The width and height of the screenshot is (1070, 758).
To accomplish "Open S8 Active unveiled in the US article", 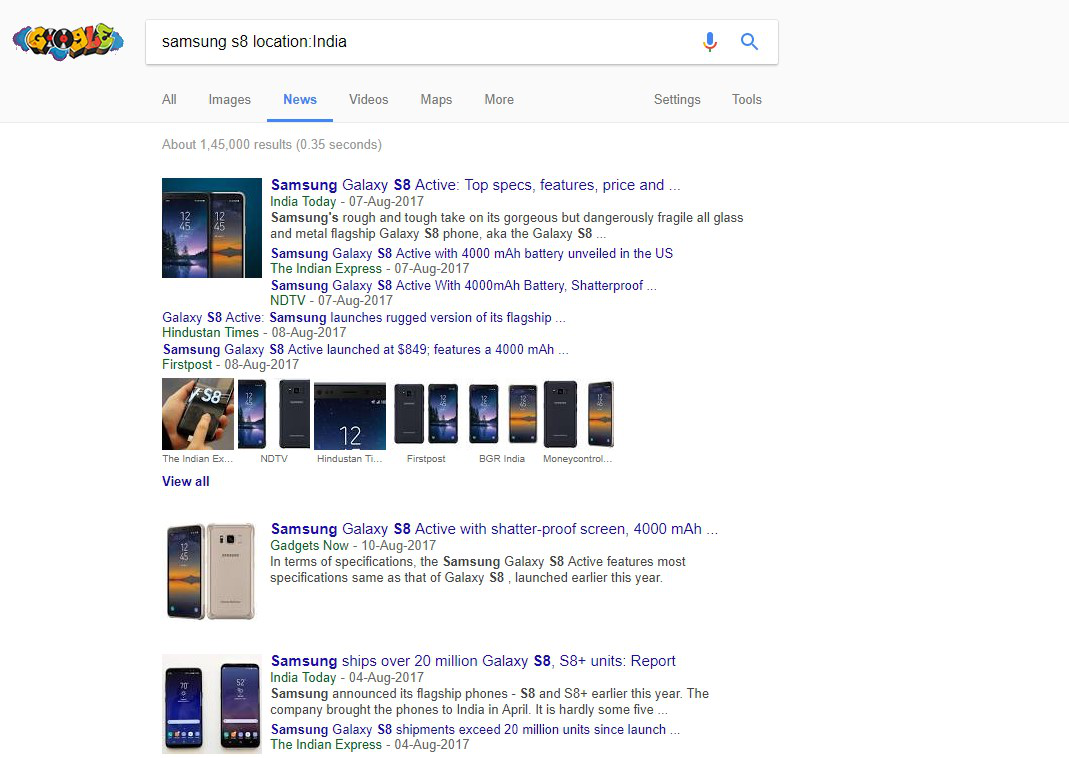I will pos(472,253).
